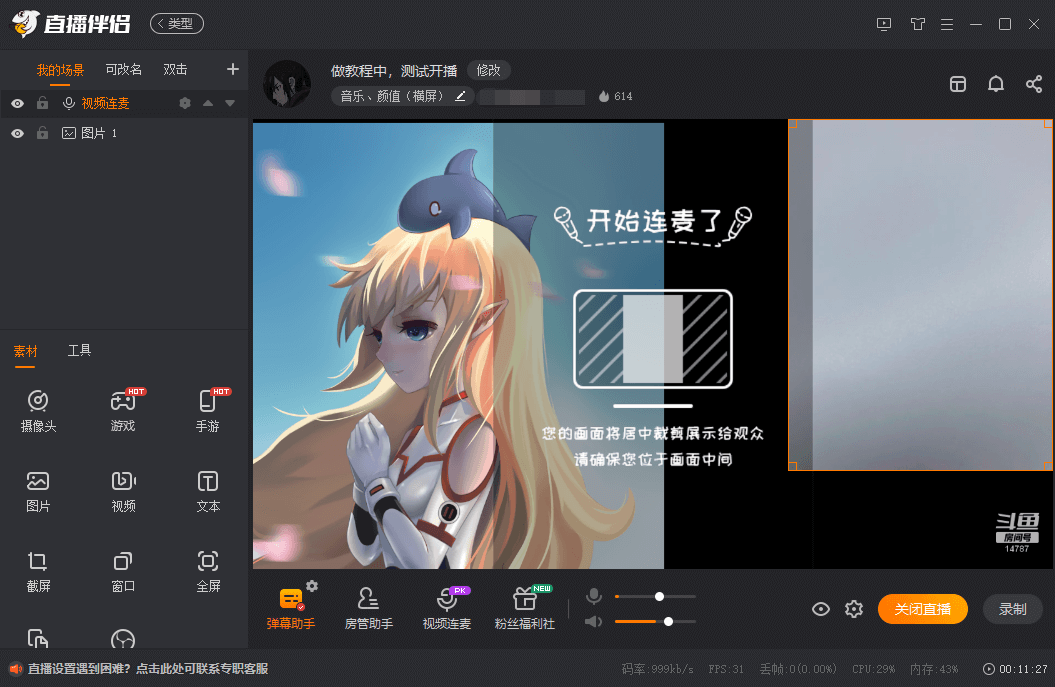This screenshot has height=687, width=1055.
Task: Click 关闭直播 to stop streaming
Action: [922, 608]
